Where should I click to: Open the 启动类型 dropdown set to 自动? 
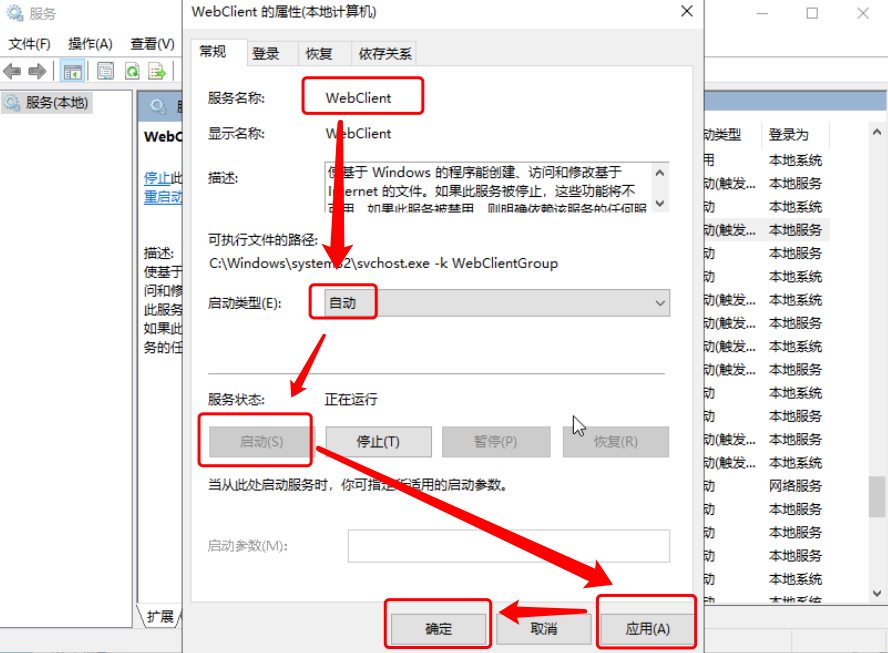coord(497,303)
